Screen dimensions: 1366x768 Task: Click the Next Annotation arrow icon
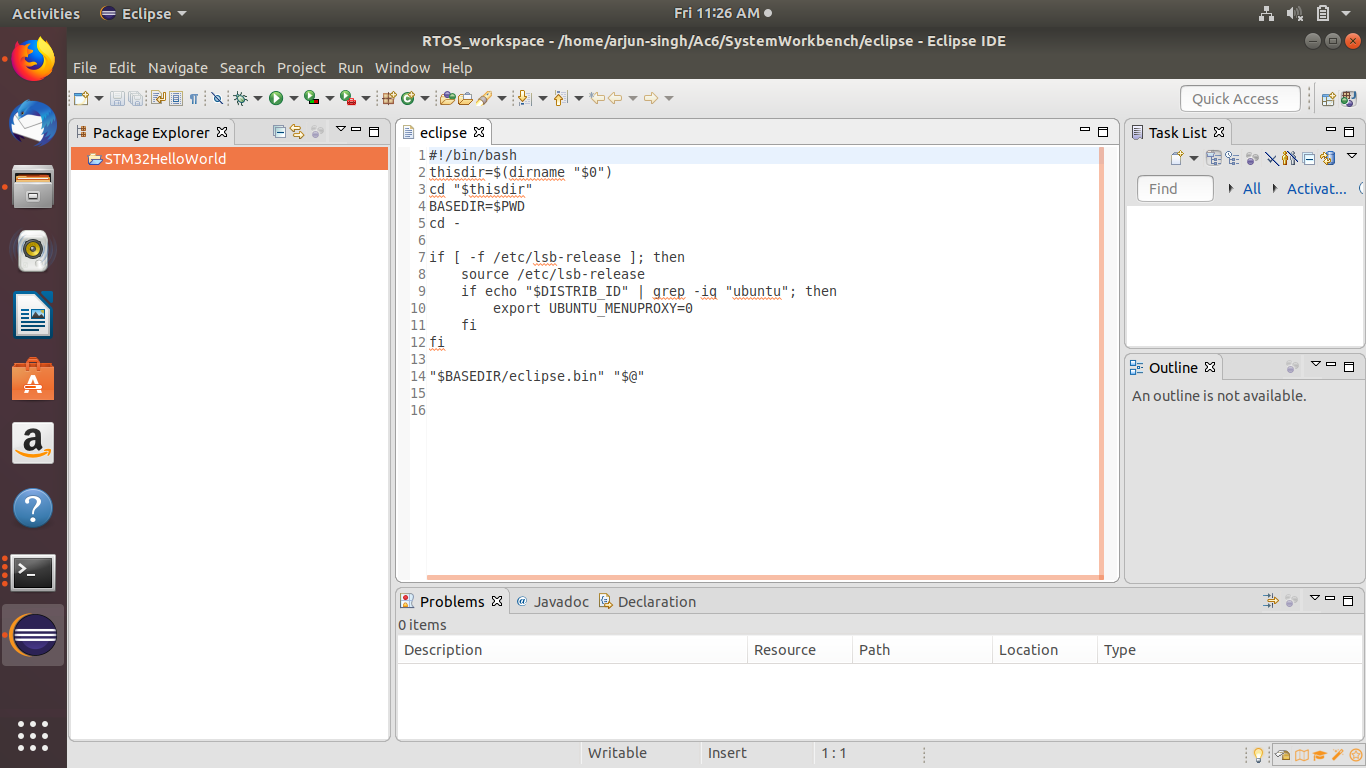tap(523, 98)
